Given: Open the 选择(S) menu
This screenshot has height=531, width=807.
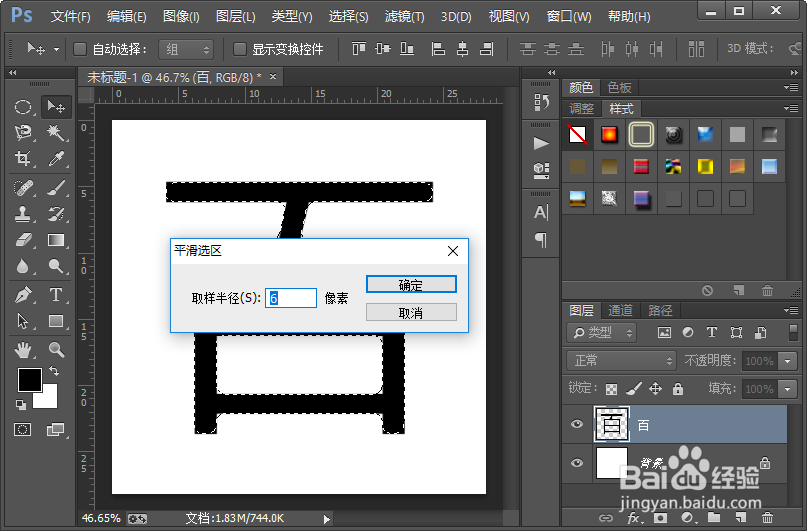Looking at the screenshot, I should (348, 17).
